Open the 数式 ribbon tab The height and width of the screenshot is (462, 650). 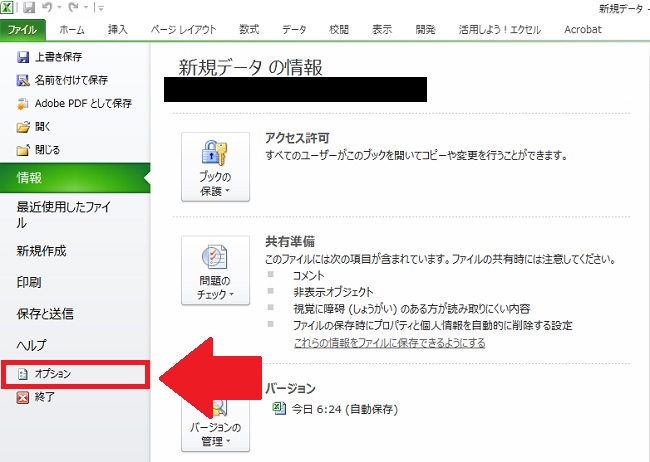[x=249, y=30]
